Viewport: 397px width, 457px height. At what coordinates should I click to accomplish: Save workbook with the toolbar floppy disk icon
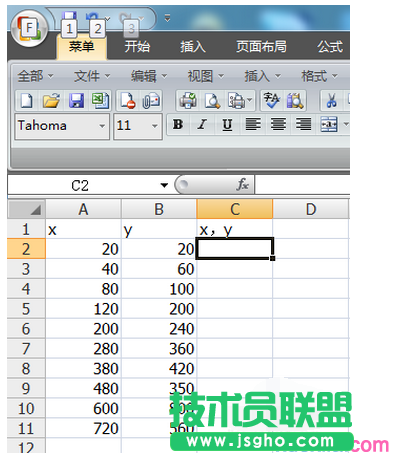click(x=76, y=100)
